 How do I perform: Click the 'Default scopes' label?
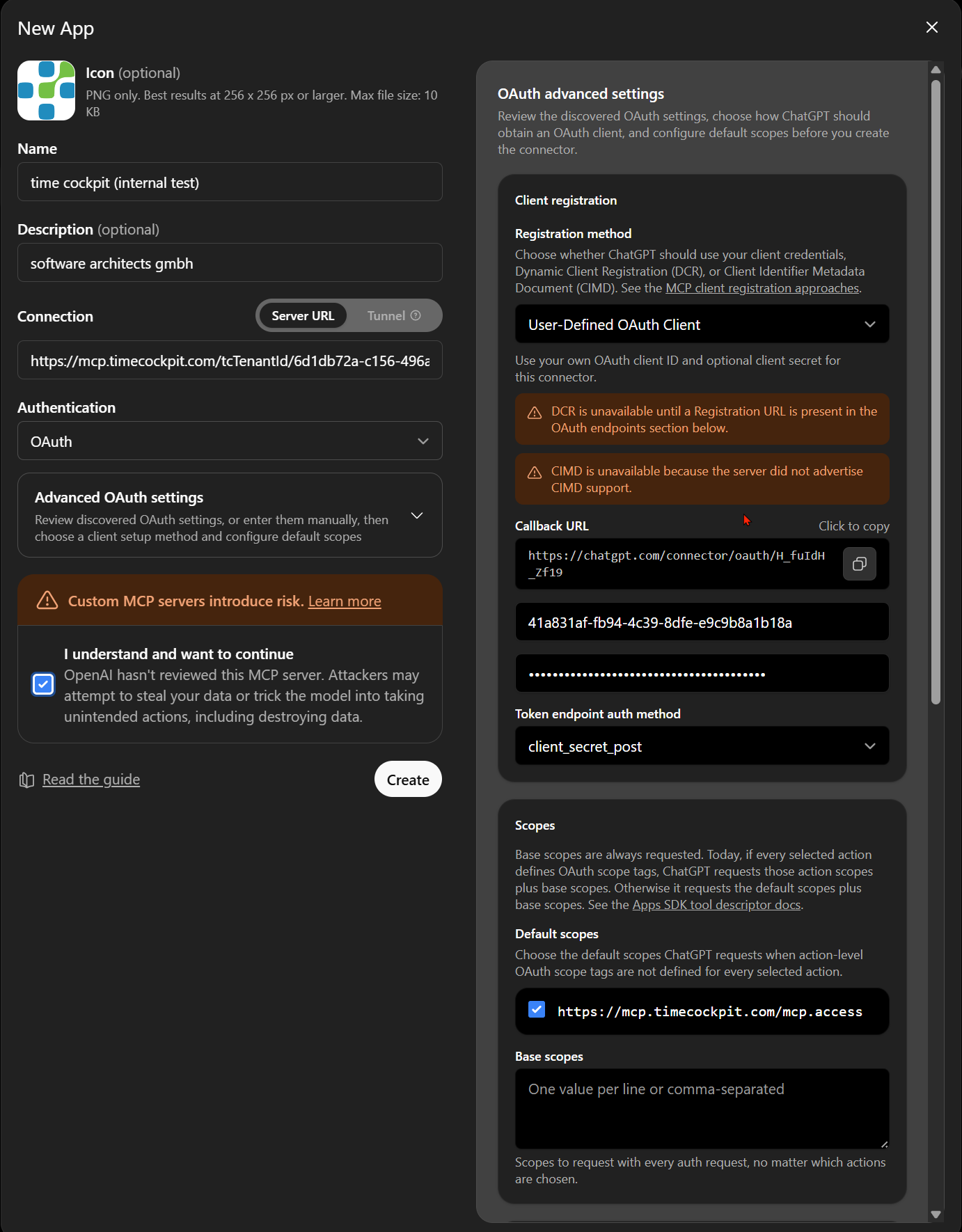pyautogui.click(x=557, y=933)
